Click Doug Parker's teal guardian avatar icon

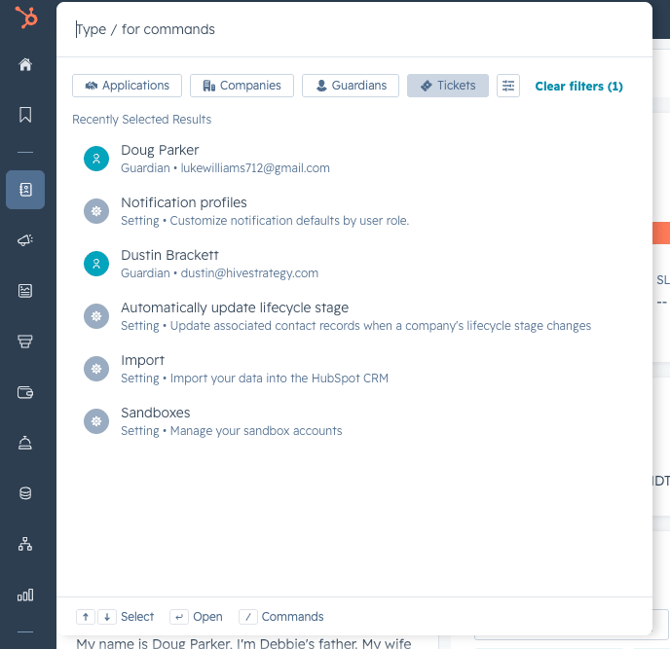[97, 159]
